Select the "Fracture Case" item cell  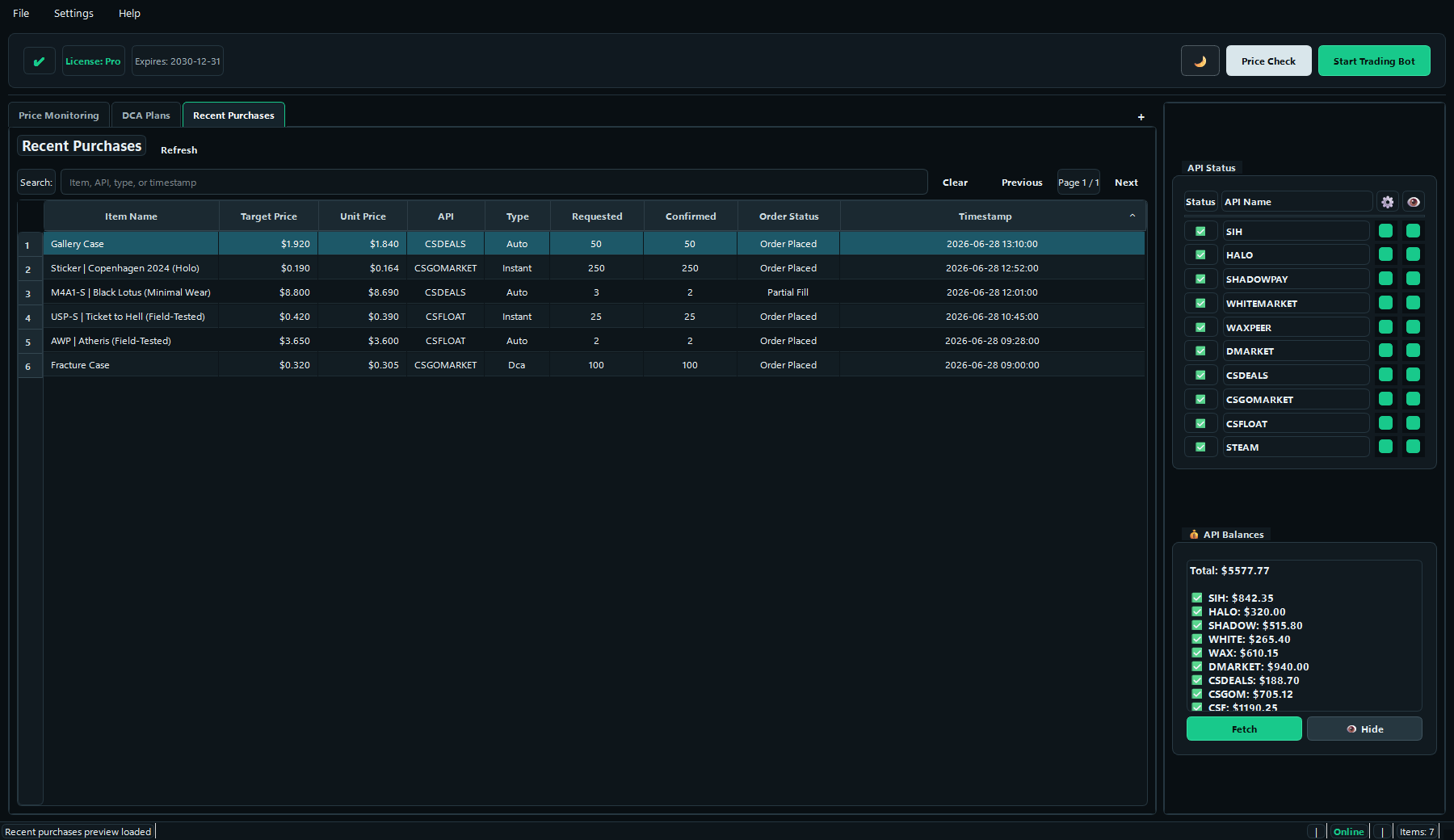point(131,364)
